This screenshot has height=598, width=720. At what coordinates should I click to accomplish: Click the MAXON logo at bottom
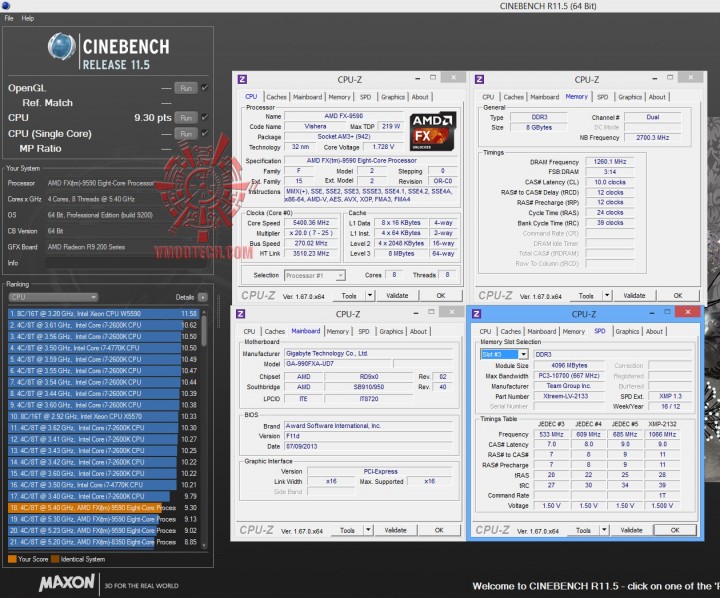[67, 582]
